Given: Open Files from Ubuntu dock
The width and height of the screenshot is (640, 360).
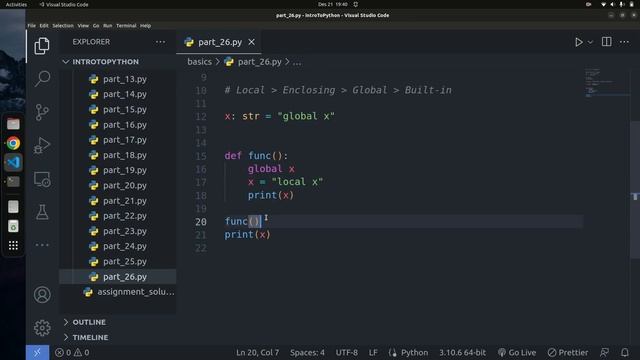Looking at the screenshot, I should [x=13, y=124].
